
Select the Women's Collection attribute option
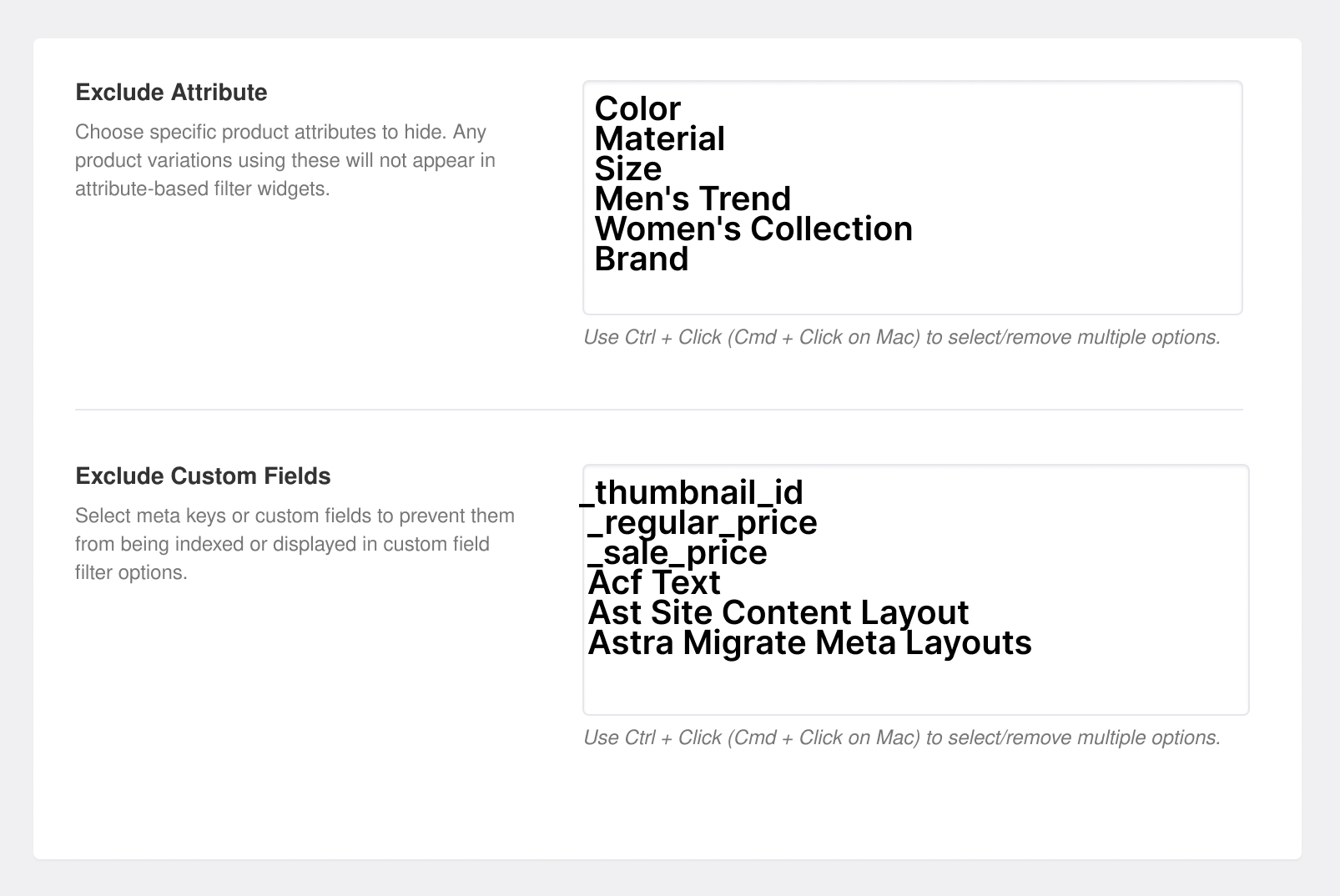[752, 229]
